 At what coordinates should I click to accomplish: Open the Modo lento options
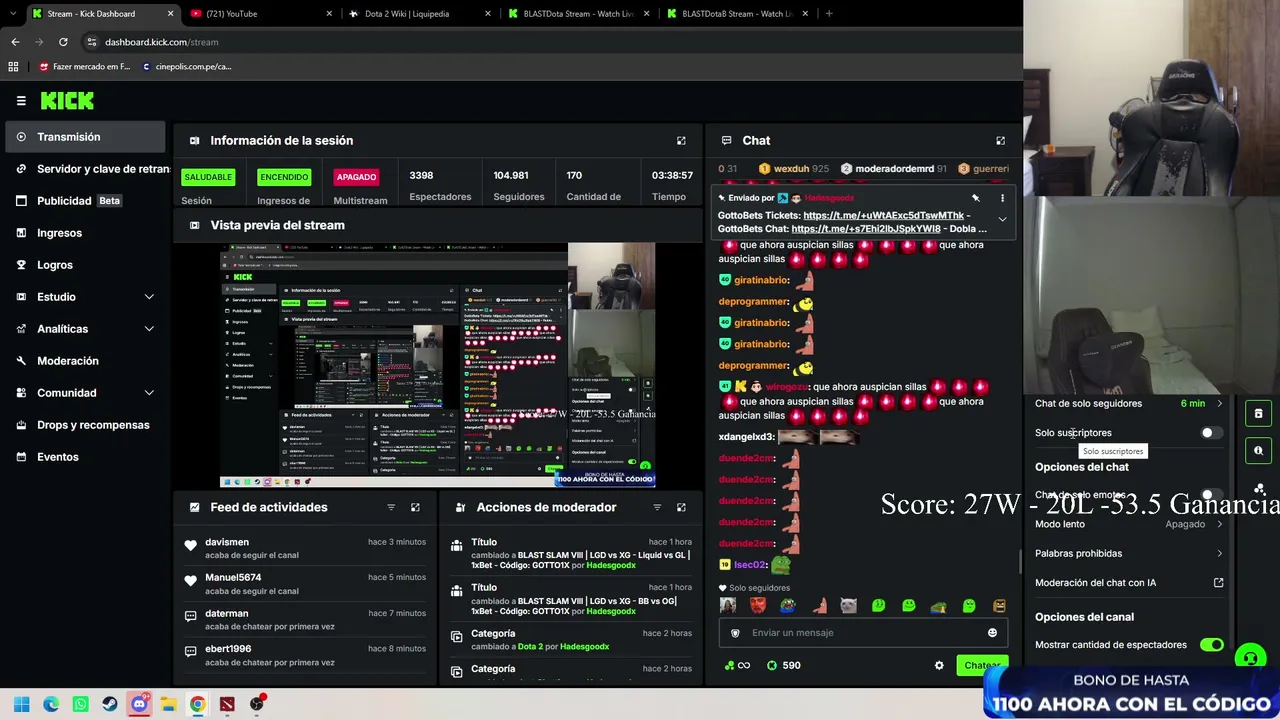1128,524
